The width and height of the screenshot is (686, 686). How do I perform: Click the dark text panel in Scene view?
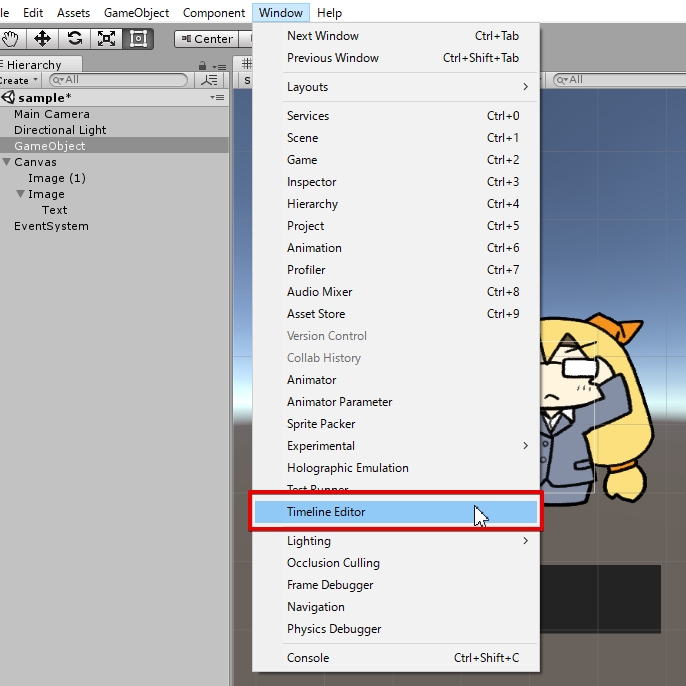pos(600,598)
